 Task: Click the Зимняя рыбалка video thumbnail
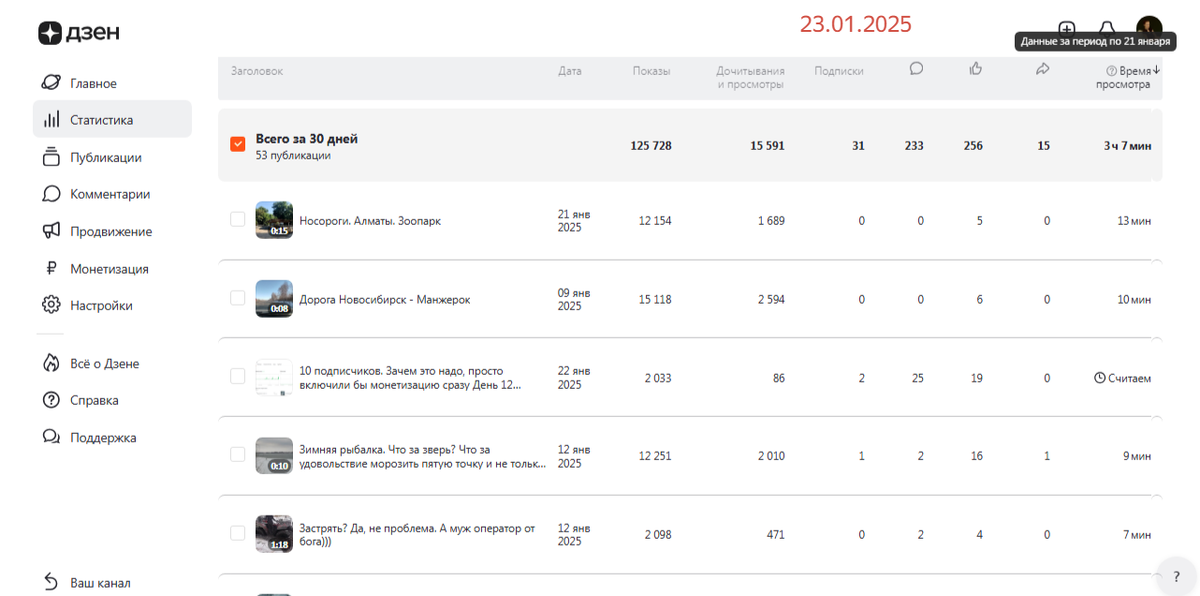[274, 455]
